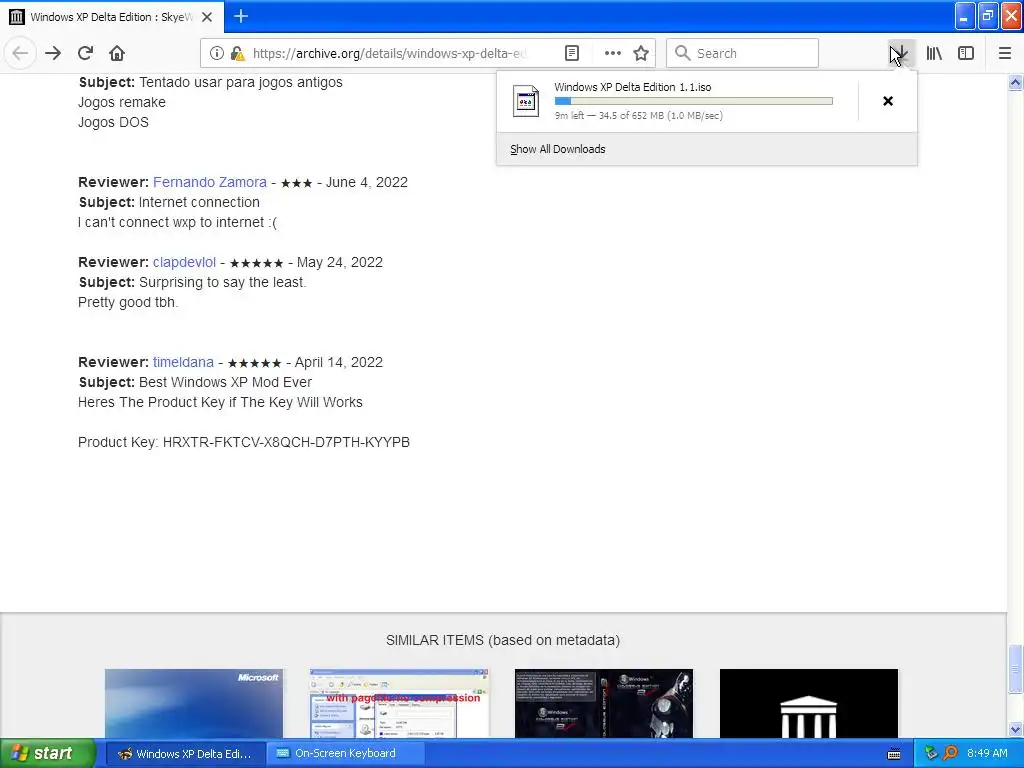Click scrollbar down arrow
This screenshot has height=768, width=1024.
point(1016,729)
